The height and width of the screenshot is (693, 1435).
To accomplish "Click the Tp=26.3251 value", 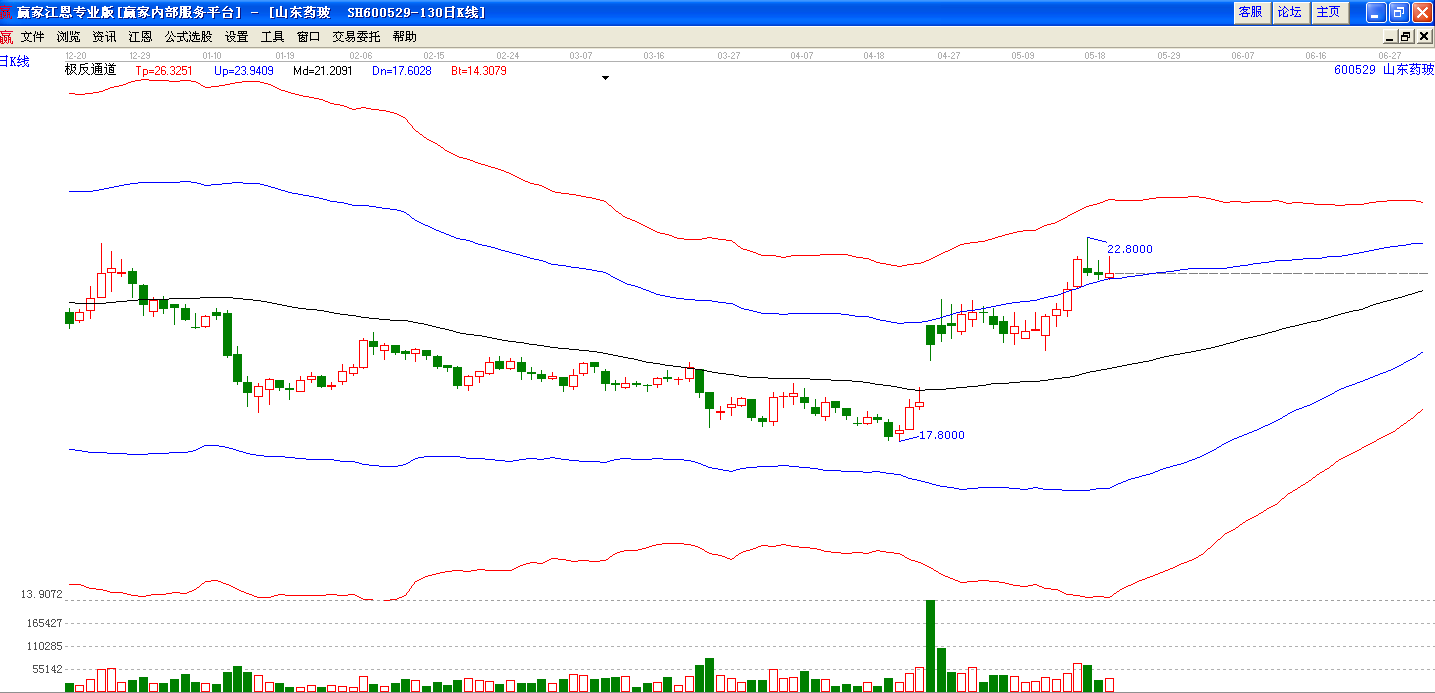I will (x=164, y=71).
